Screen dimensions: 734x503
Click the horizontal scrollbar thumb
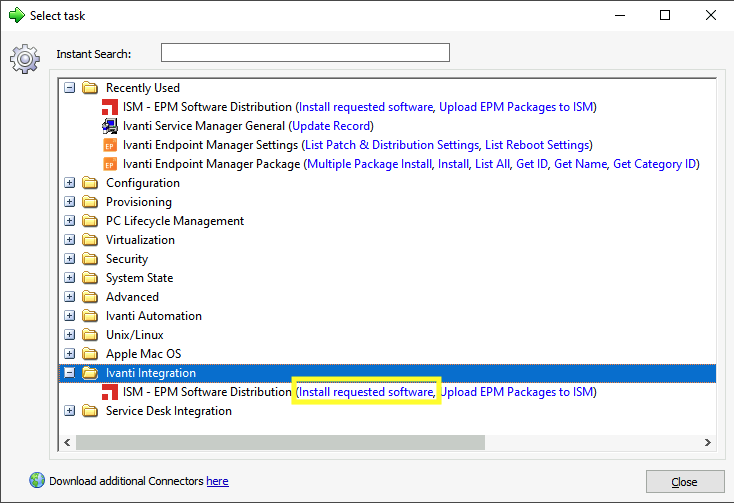pyautogui.click(x=280, y=442)
